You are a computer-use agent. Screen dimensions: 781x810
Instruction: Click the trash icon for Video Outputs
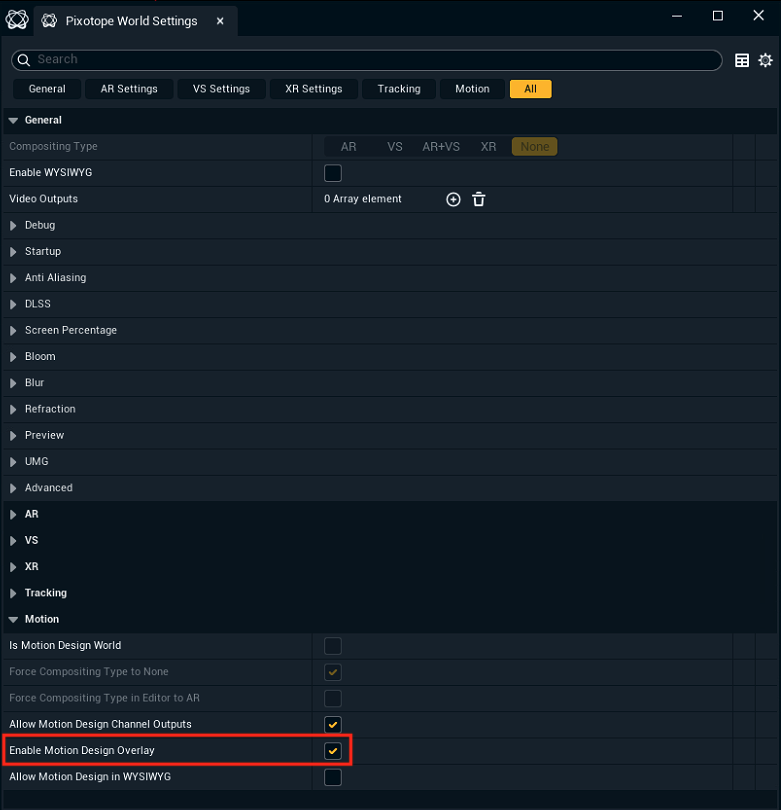coord(479,199)
